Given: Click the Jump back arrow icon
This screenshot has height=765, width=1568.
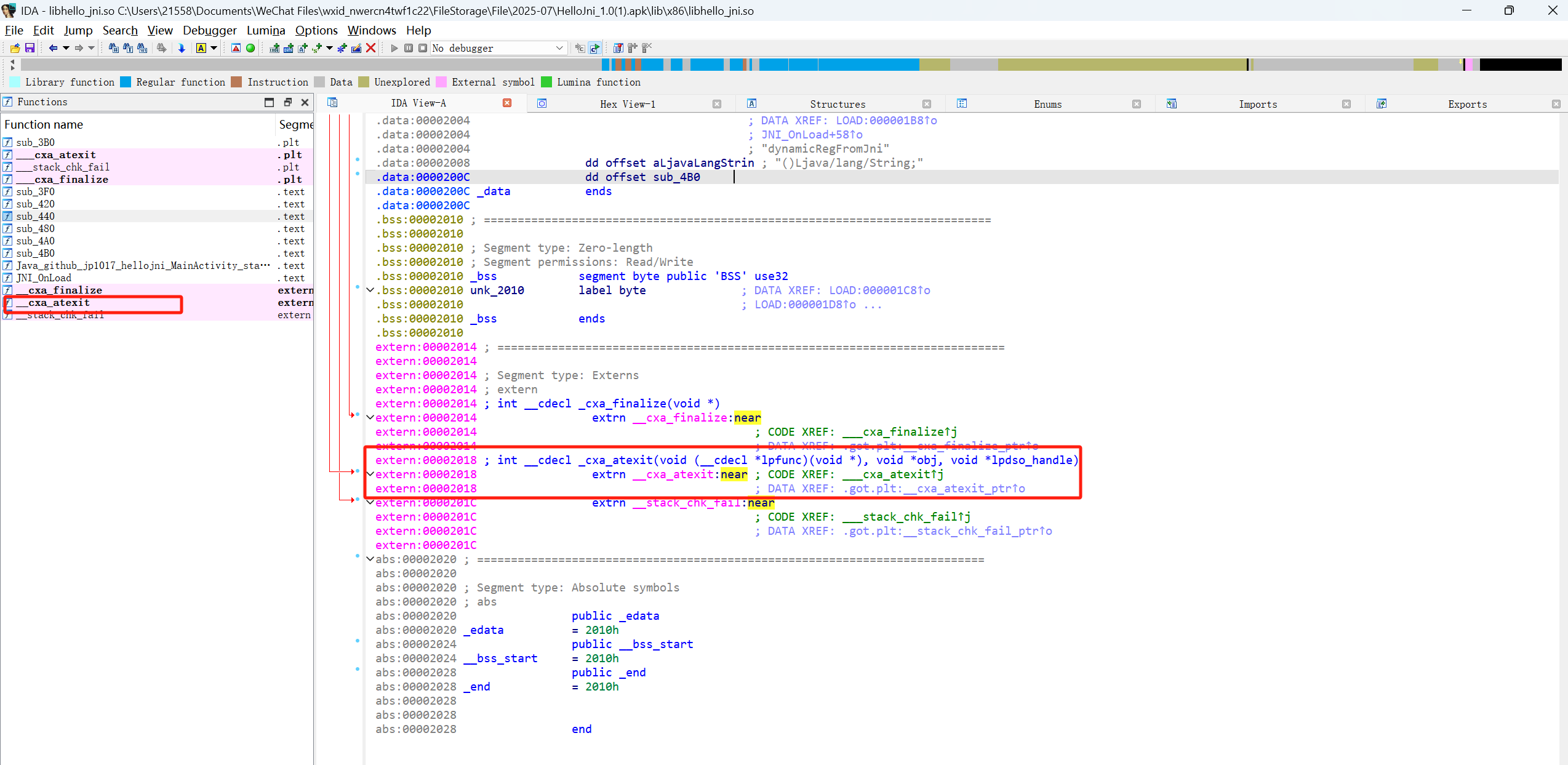Looking at the screenshot, I should coord(53,48).
